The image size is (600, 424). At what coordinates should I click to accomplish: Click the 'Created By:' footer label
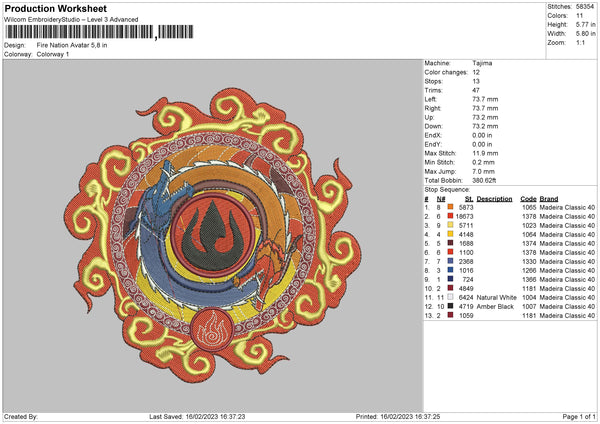click(21, 416)
